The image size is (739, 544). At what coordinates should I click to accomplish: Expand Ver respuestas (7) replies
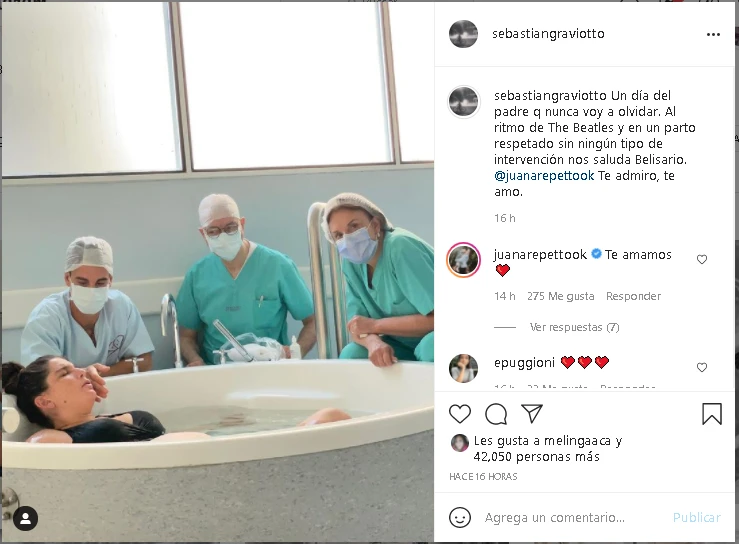(x=574, y=327)
